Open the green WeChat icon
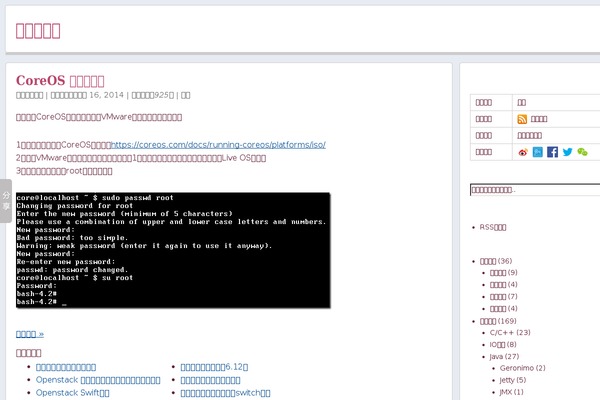Screen dimensions: 600x400 (x=582, y=152)
